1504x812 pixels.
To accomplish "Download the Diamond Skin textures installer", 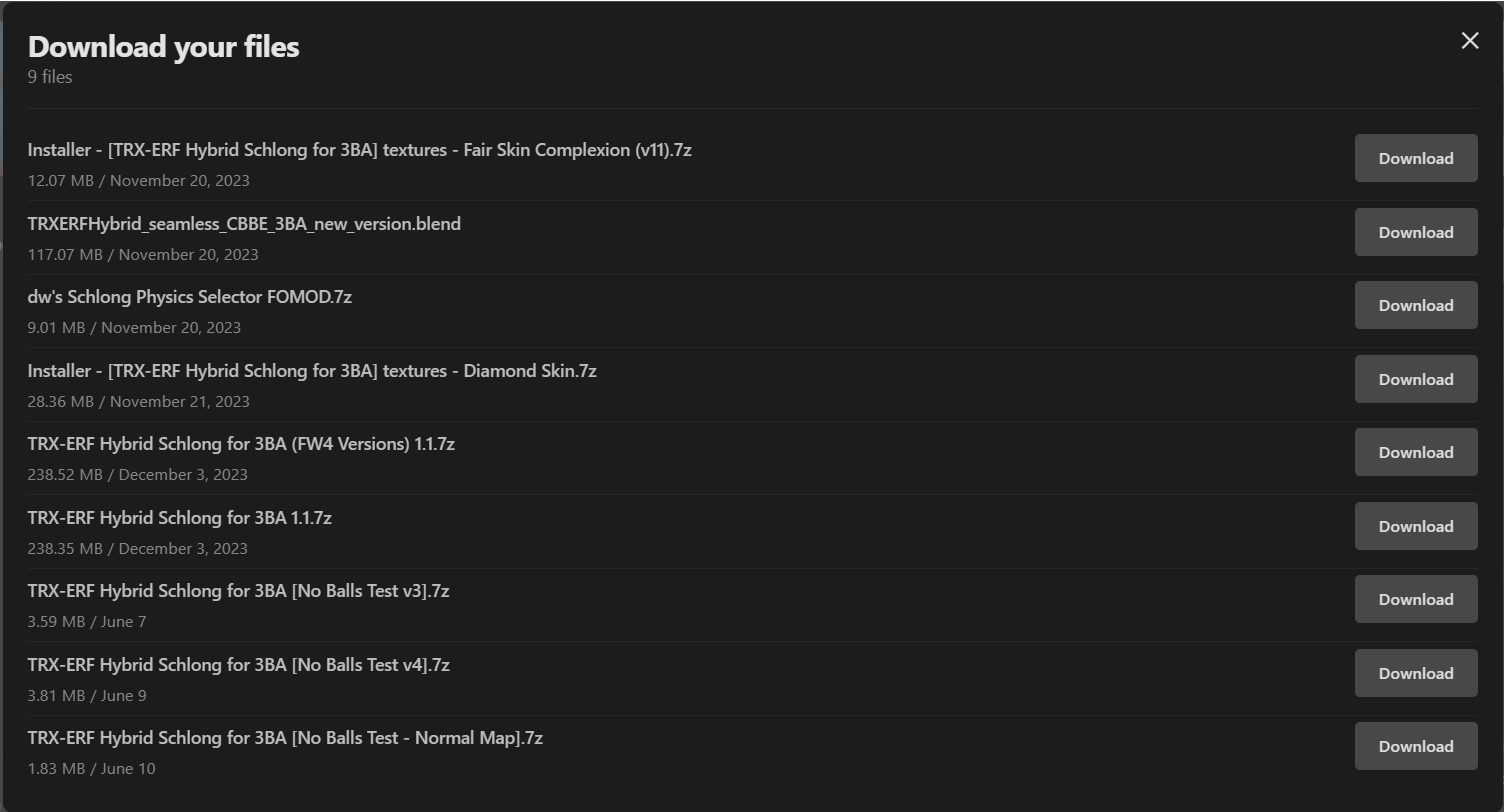I will coord(1416,379).
